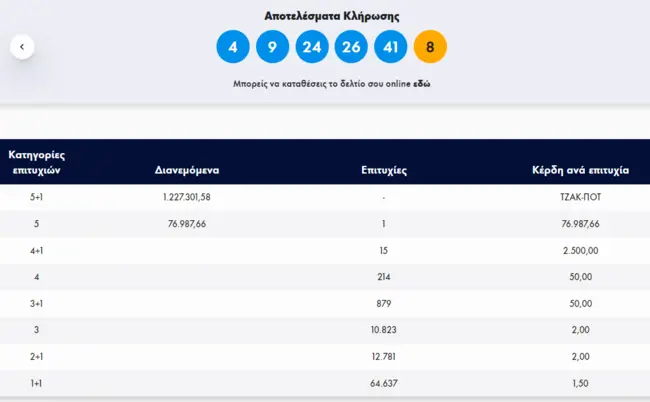Click the blue number 4 ball
This screenshot has height=402, width=650.
point(233,47)
